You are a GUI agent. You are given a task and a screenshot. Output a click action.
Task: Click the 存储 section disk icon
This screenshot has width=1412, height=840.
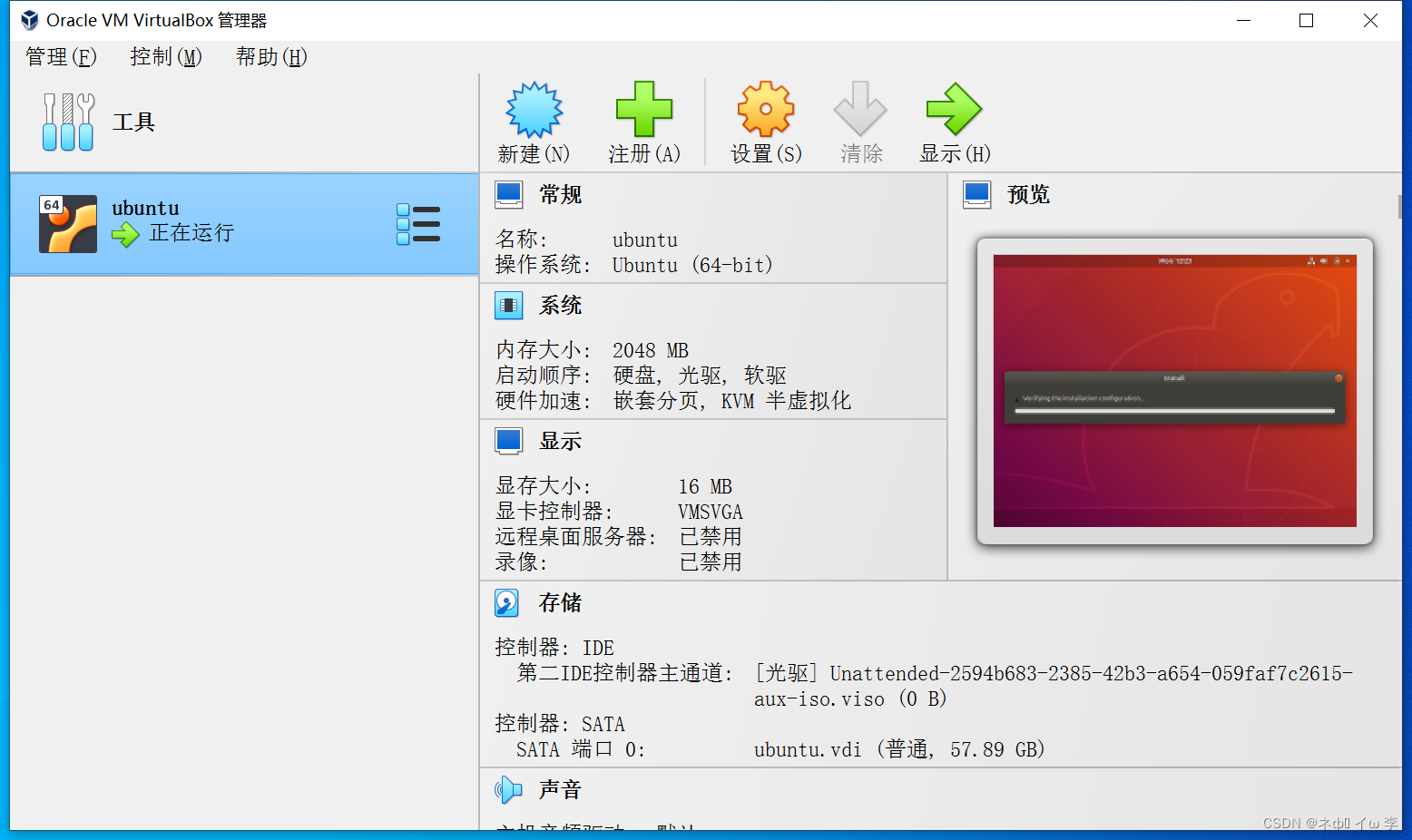pyautogui.click(x=507, y=603)
